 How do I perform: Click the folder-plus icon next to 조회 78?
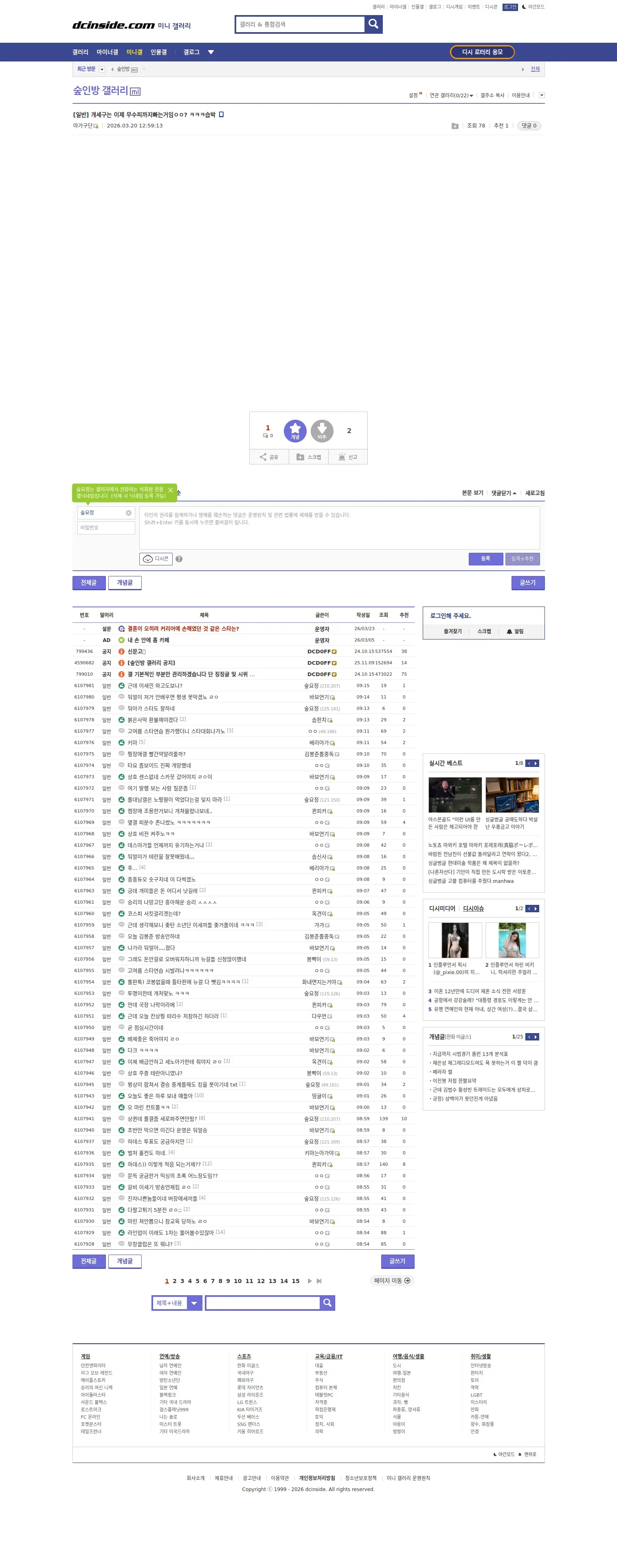coord(455,126)
